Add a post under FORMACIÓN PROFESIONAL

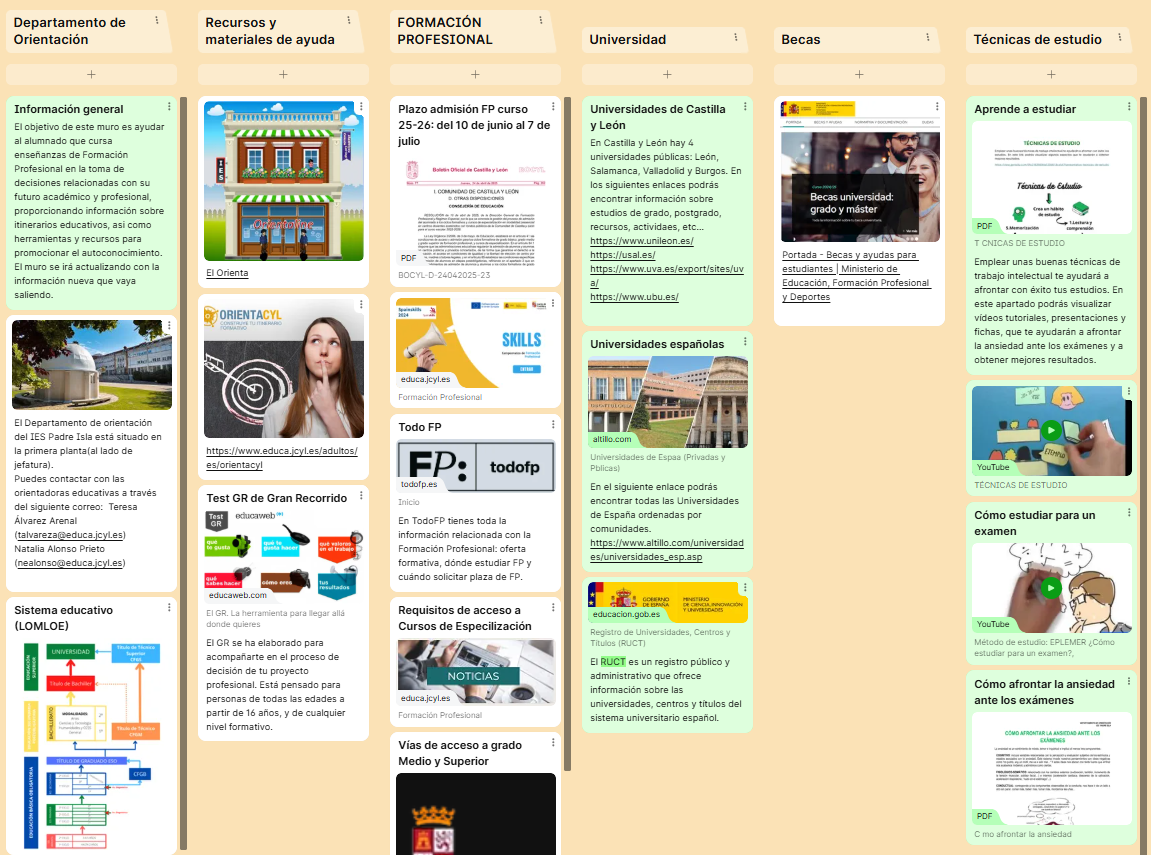pos(475,74)
